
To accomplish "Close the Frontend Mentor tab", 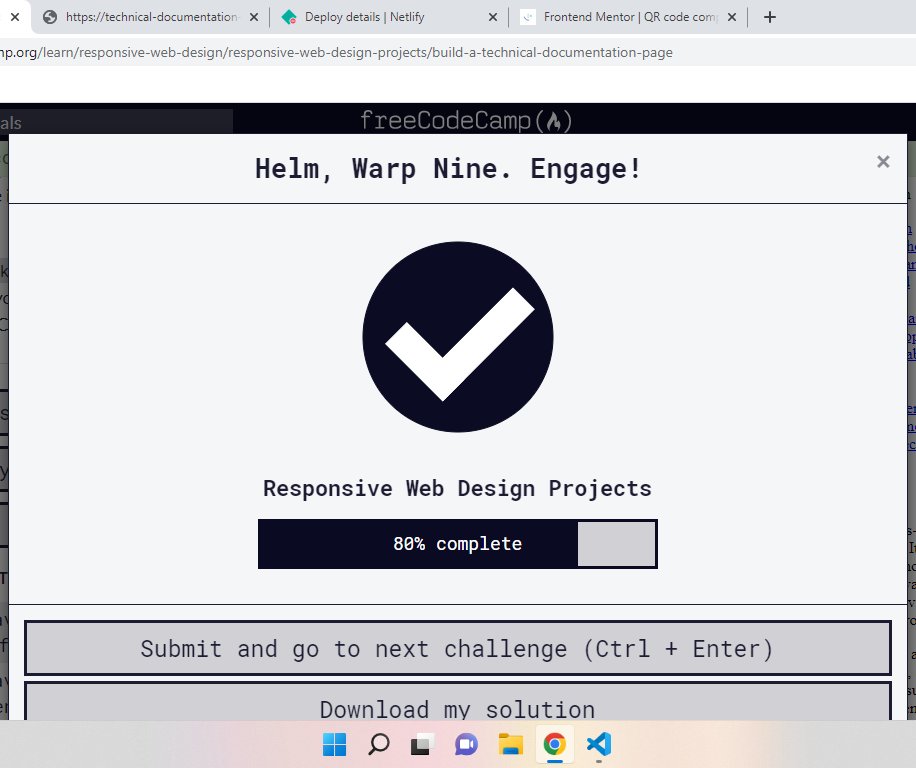I will [x=731, y=18].
